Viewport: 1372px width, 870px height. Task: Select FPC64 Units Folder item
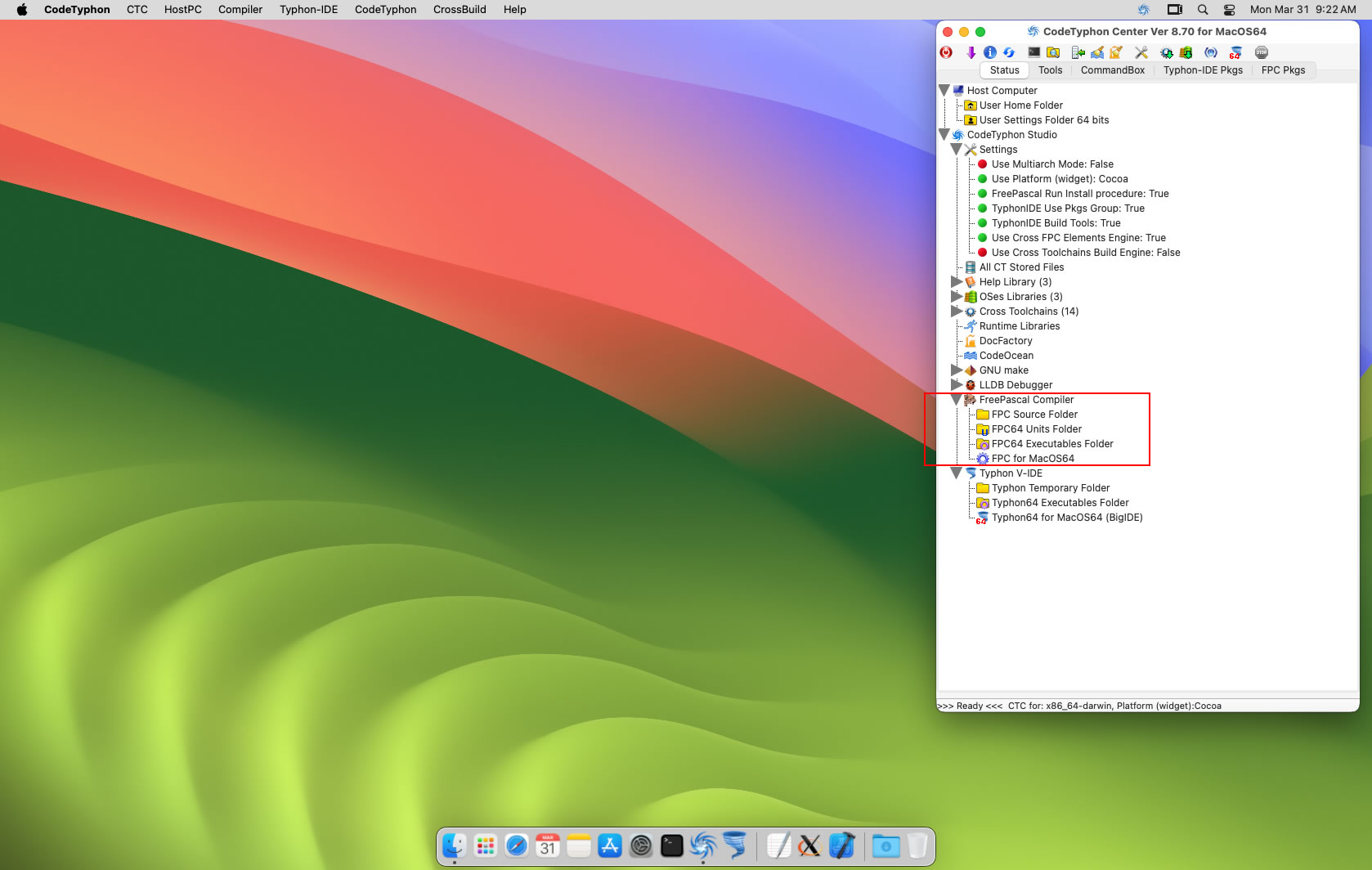1037,429
